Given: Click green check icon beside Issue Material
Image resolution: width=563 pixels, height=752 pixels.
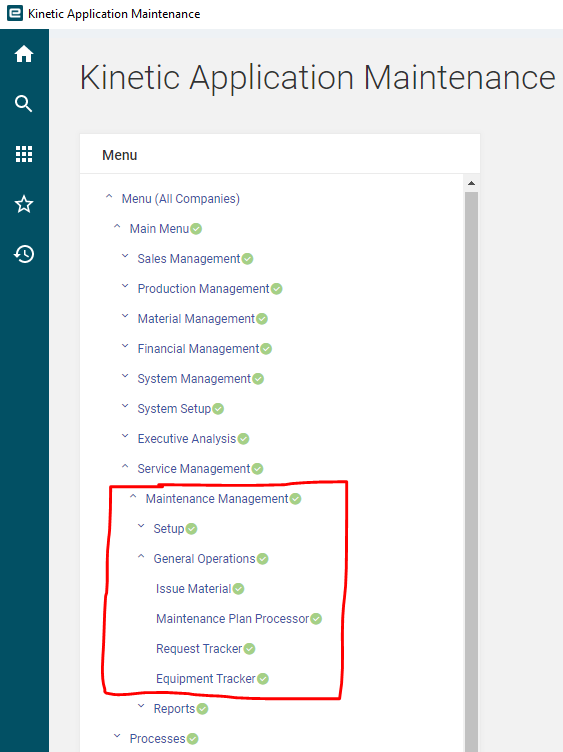Looking at the screenshot, I should [238, 589].
